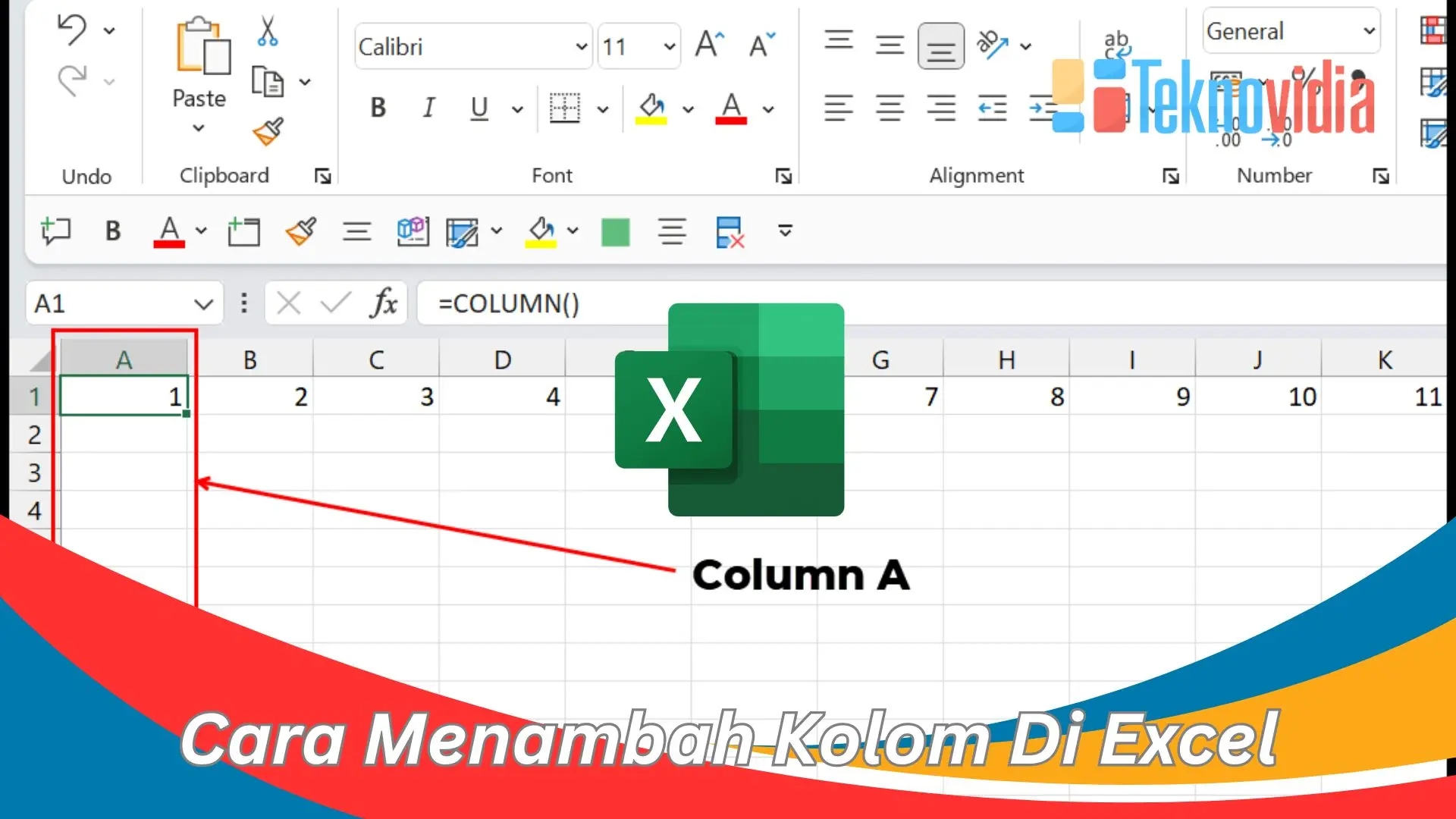The width and height of the screenshot is (1456, 819).
Task: Click the Increase Font Size icon
Action: 708,44
